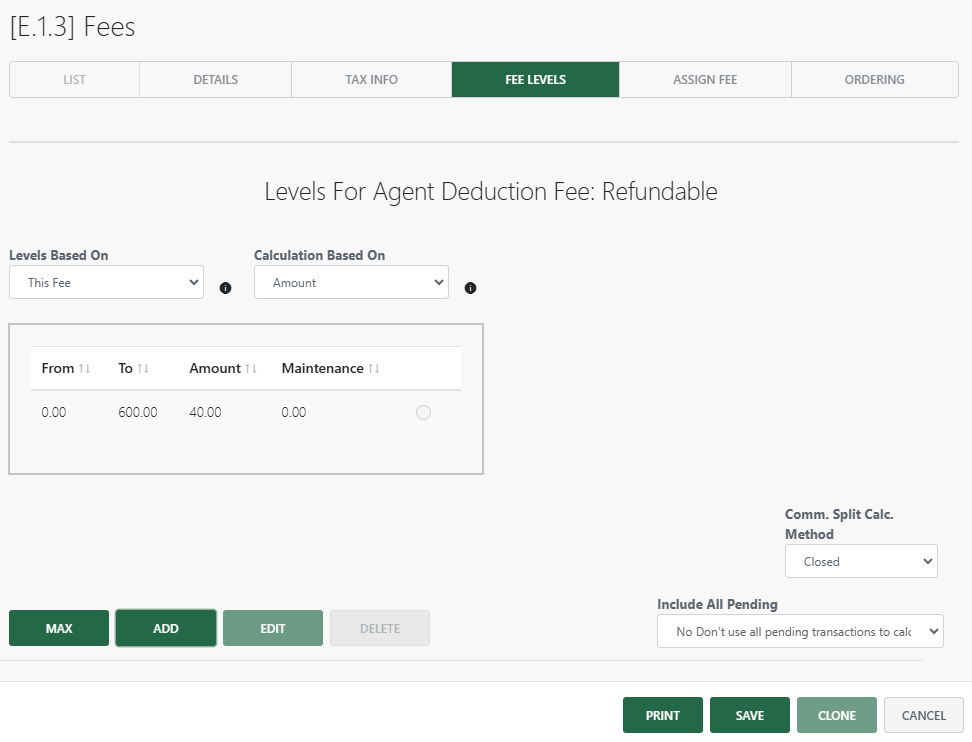Switch to the ASSIGN FEE tab
Viewport: 972px width, 742px height.
tap(704, 79)
